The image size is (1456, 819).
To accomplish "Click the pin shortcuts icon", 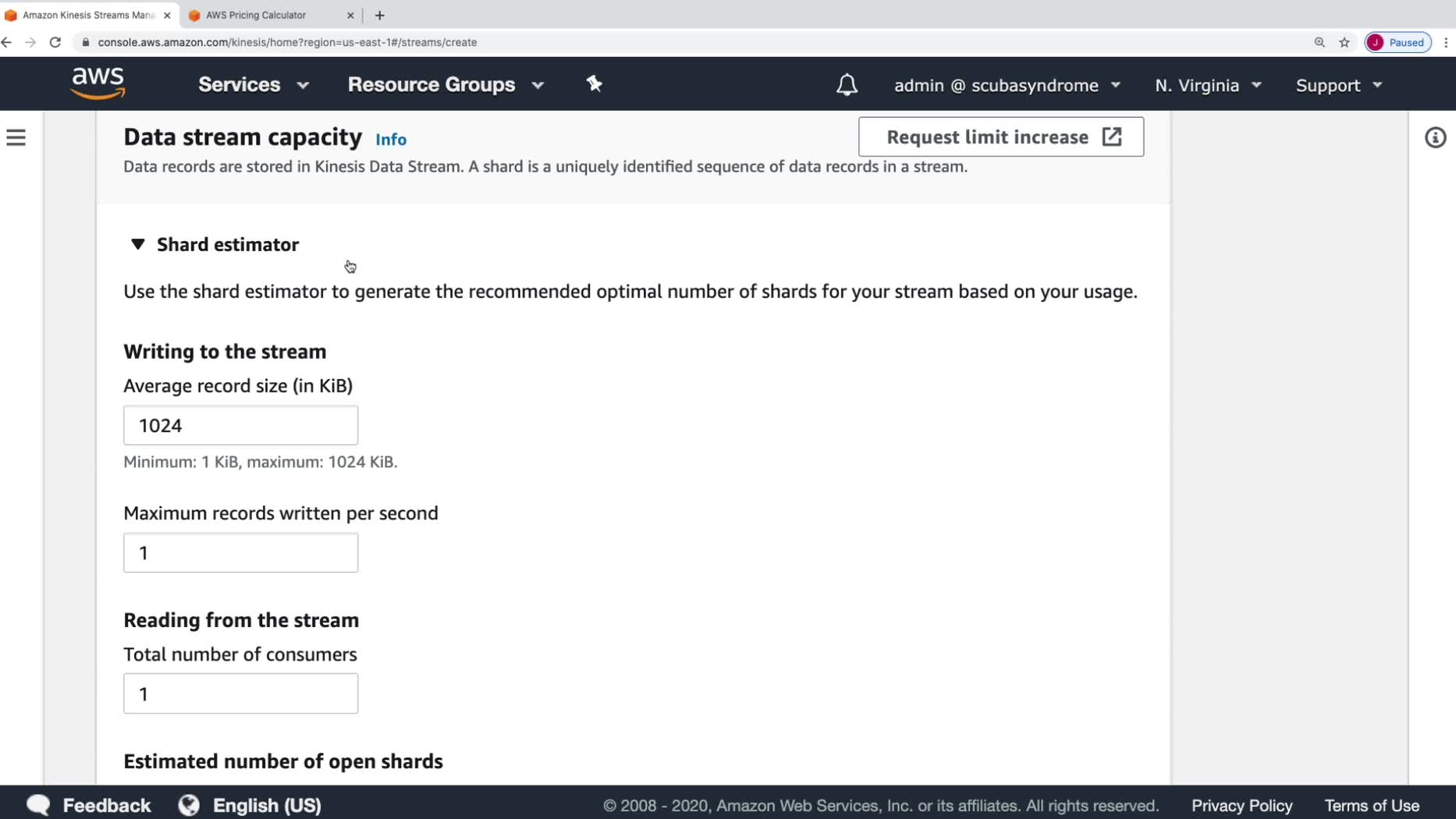I will click(595, 84).
